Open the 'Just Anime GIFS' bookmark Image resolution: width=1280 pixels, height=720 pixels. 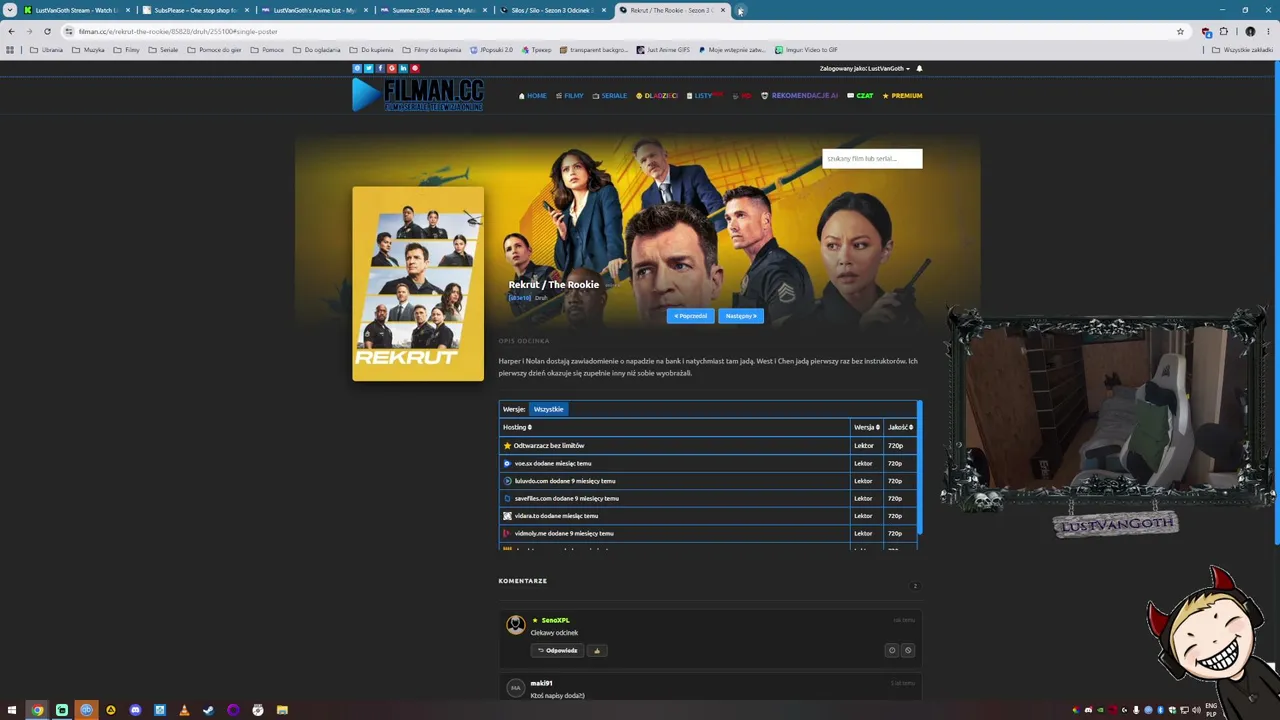[663, 50]
